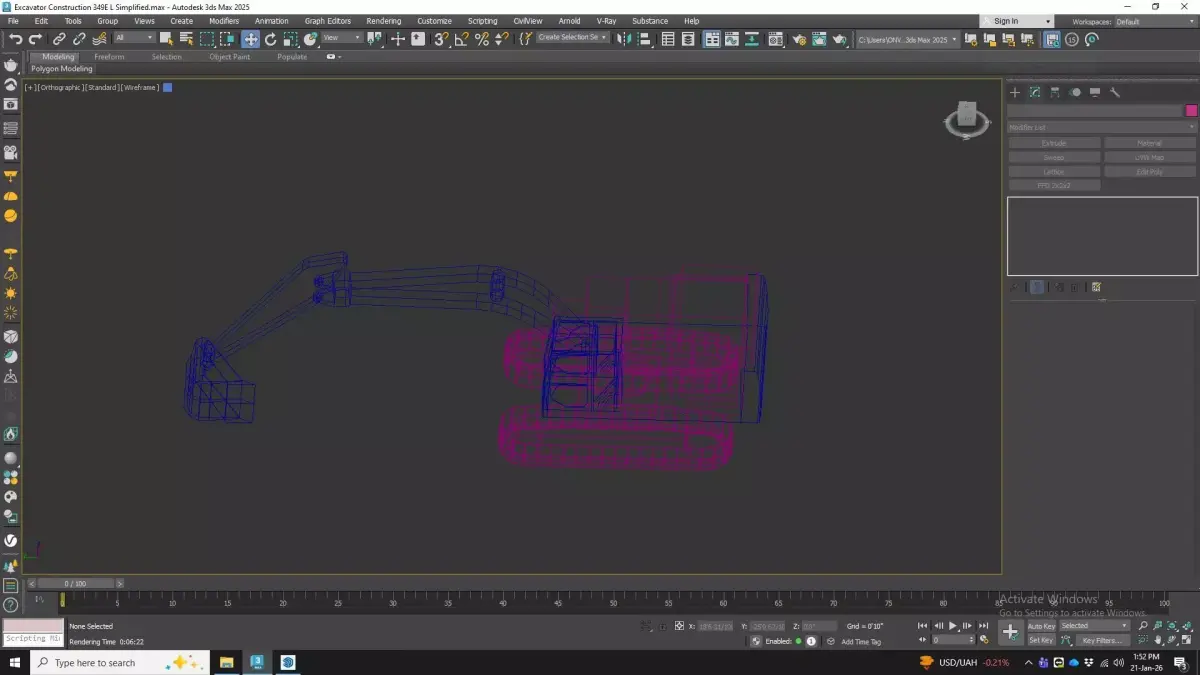
Task: Open the Rendering menu
Action: click(x=383, y=21)
